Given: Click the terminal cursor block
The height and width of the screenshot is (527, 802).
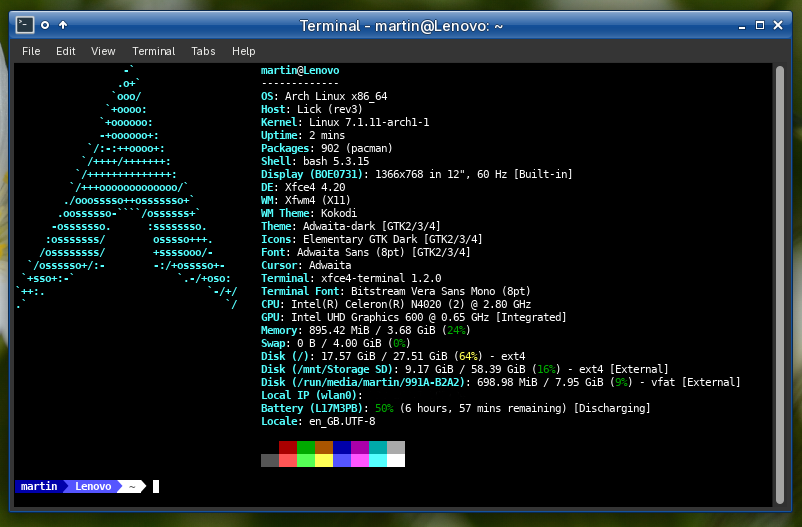Looking at the screenshot, I should pyautogui.click(x=156, y=486).
